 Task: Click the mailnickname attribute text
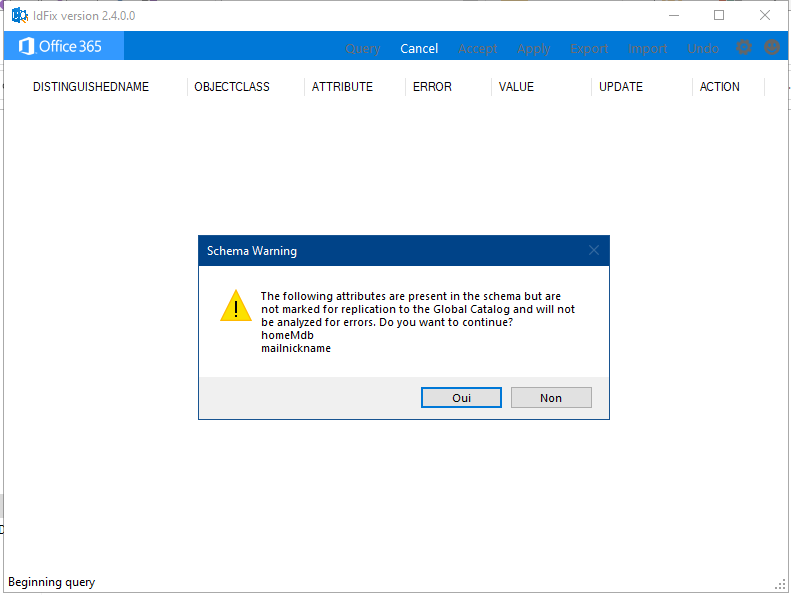pos(296,348)
